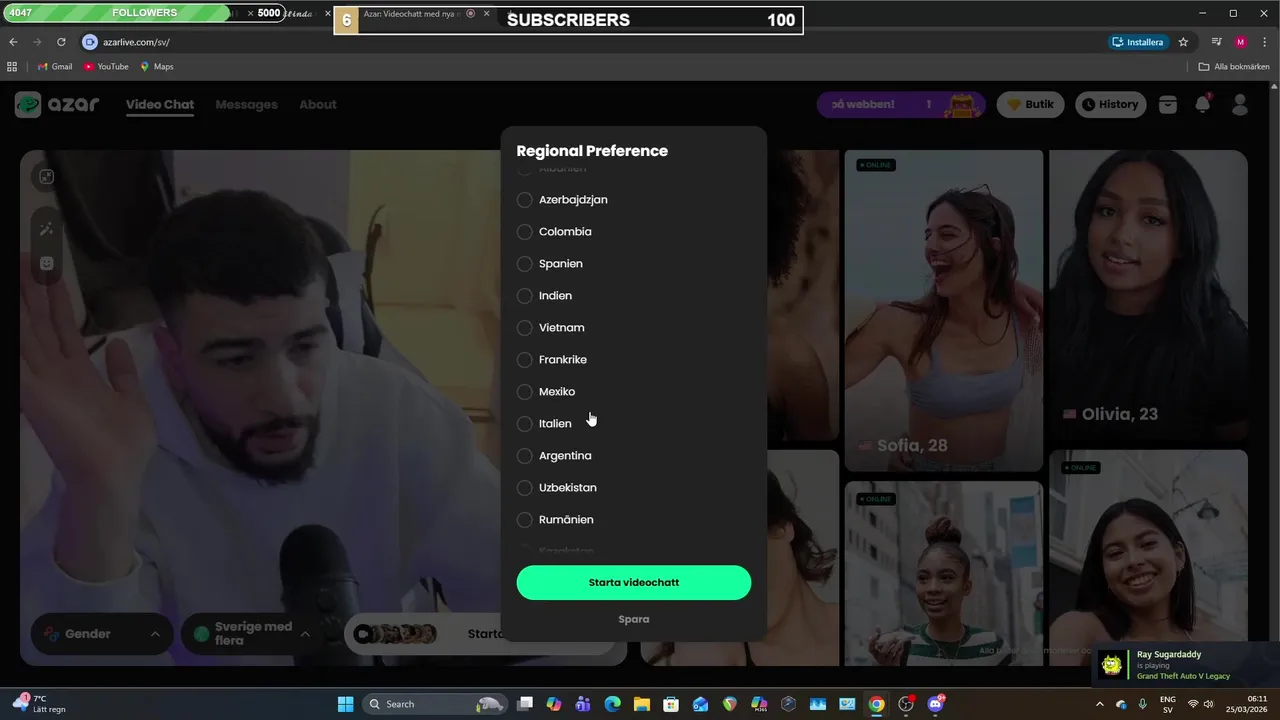Open the Chrome apps grid icon
Viewport: 1280px width, 720px height.
(x=12, y=66)
